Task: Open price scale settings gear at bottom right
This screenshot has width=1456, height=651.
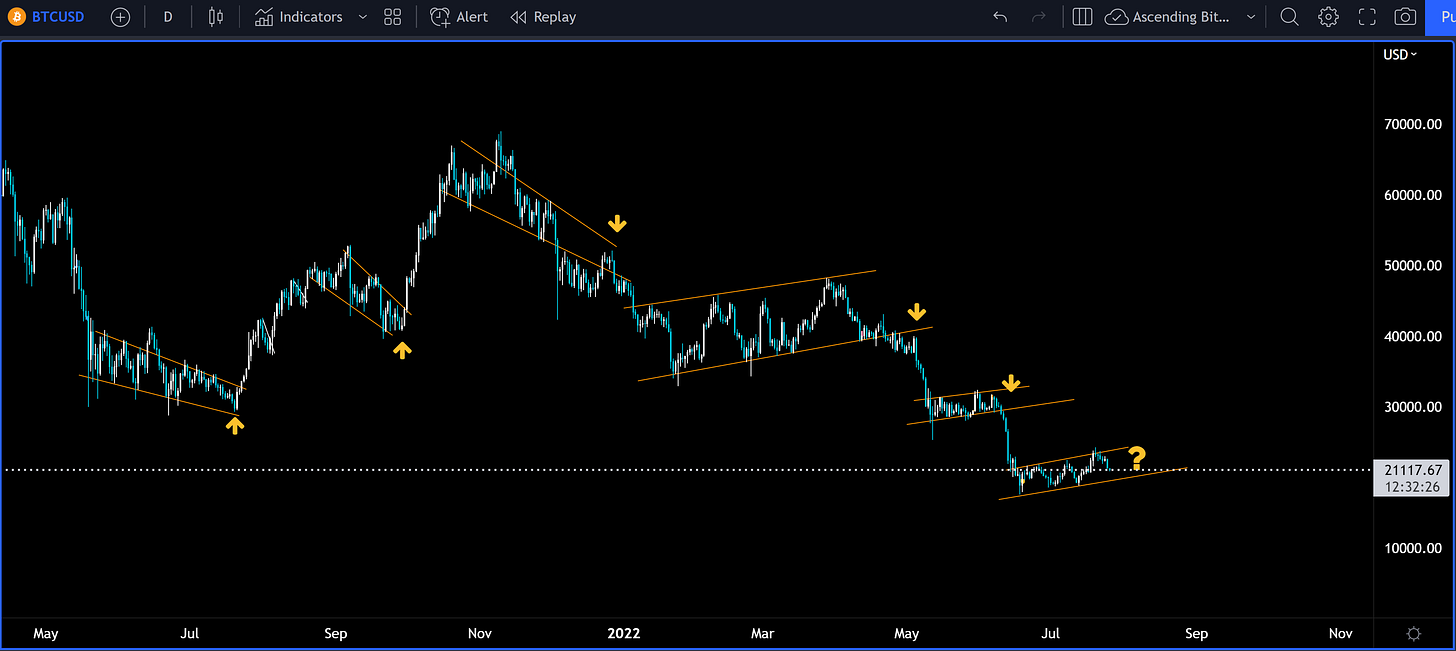Action: 1414,633
